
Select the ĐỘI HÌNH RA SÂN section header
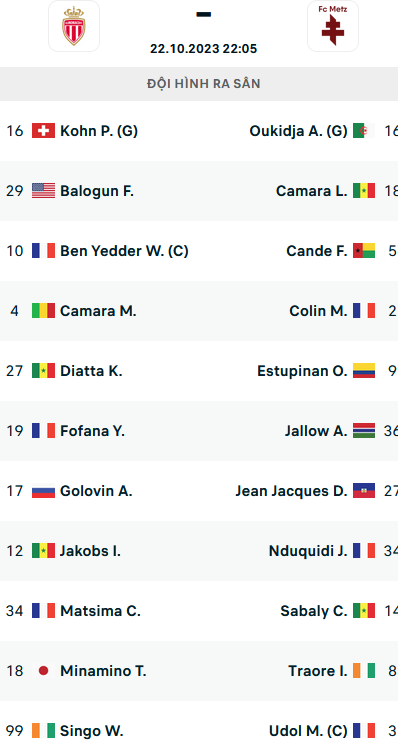pos(199,84)
